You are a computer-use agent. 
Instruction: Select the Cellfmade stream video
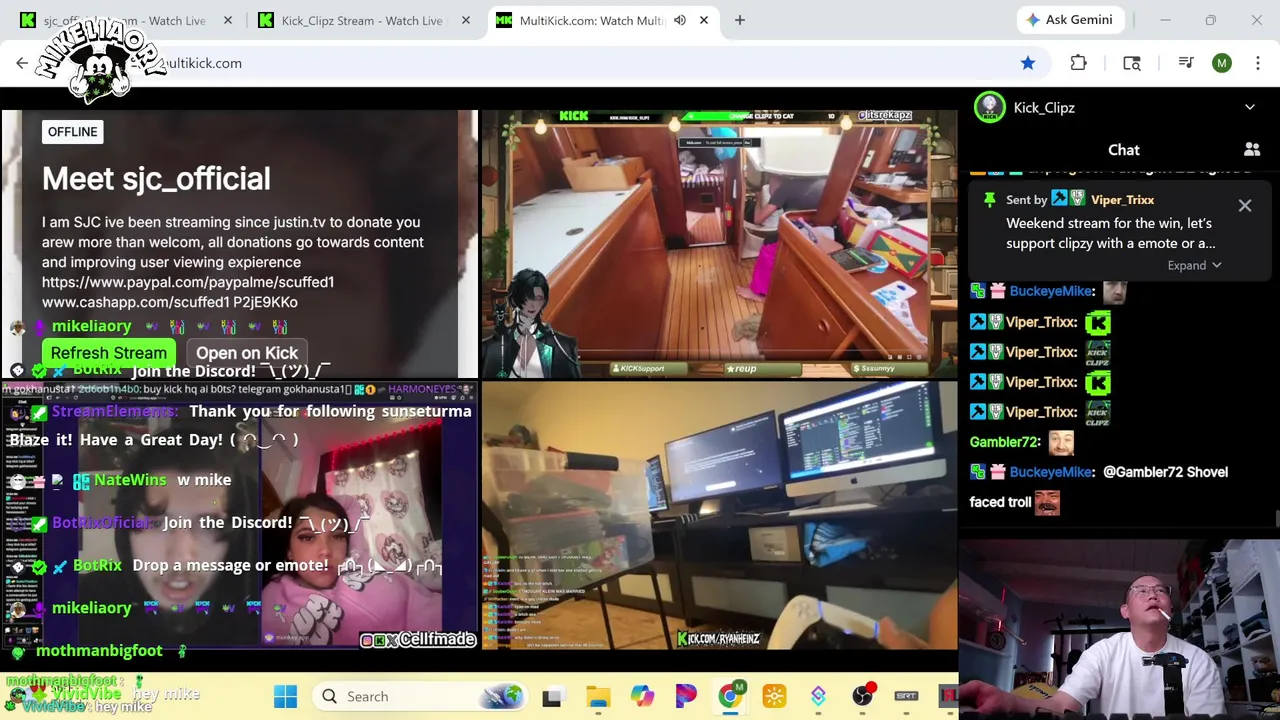pyautogui.click(x=240, y=515)
